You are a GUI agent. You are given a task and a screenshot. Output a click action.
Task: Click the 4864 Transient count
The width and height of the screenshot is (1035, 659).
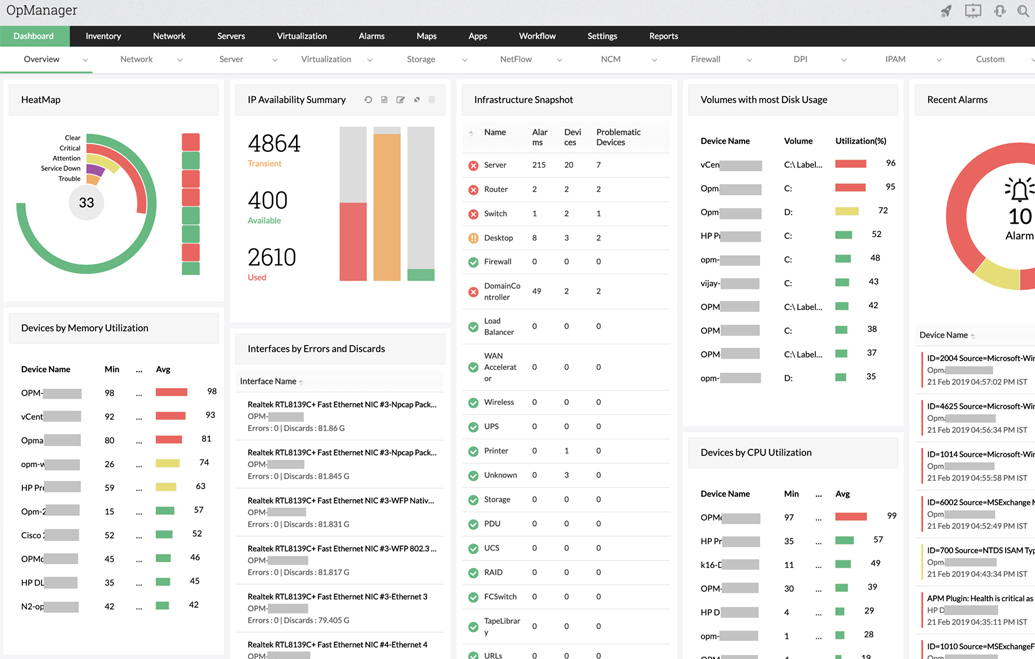[x=274, y=144]
